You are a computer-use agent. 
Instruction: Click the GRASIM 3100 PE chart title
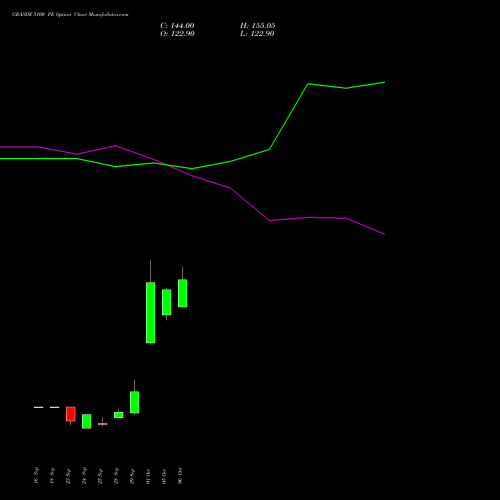coord(70,15)
